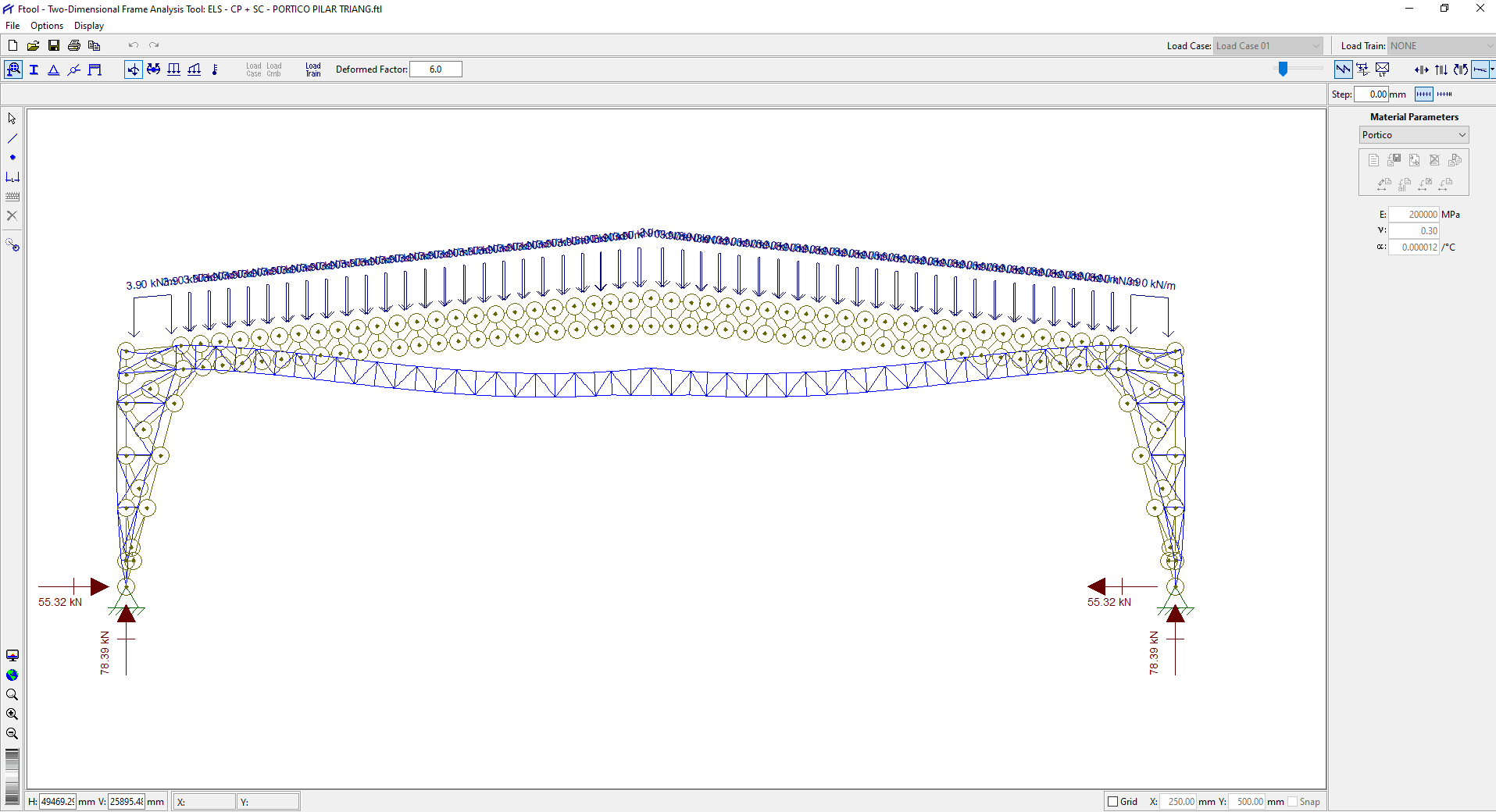Viewport: 1496px width, 812px height.
Task: Open the Options menu
Action: point(47,26)
